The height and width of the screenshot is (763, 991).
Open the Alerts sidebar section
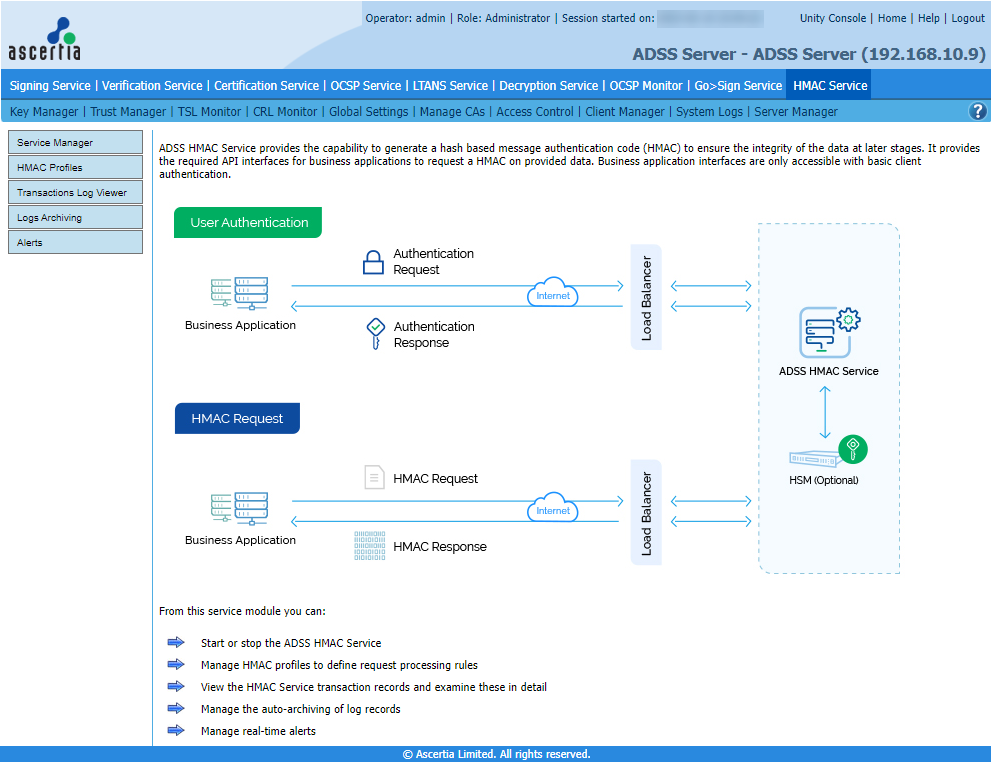coord(75,243)
